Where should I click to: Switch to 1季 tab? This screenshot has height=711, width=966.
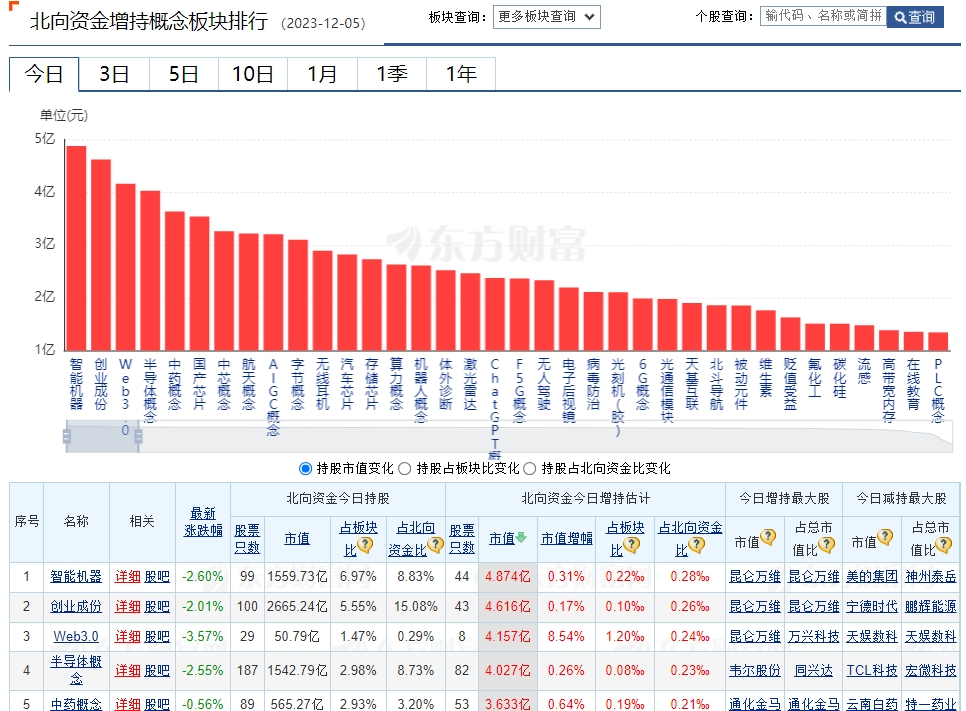(391, 74)
